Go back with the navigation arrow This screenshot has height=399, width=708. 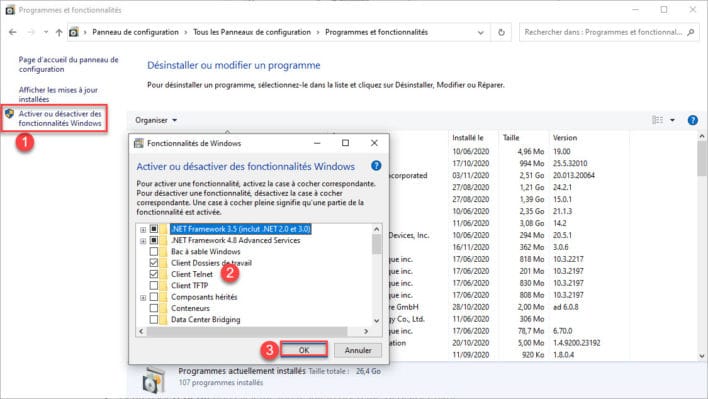(13, 32)
